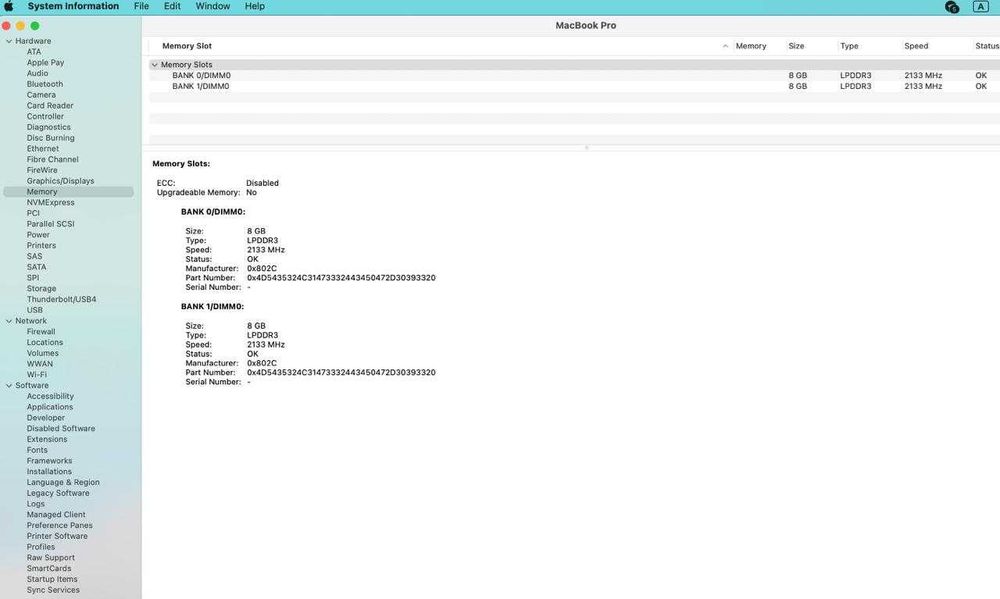Select Thunderbolt/USB4 in the sidebar
The height and width of the screenshot is (599, 1000).
coord(61,299)
